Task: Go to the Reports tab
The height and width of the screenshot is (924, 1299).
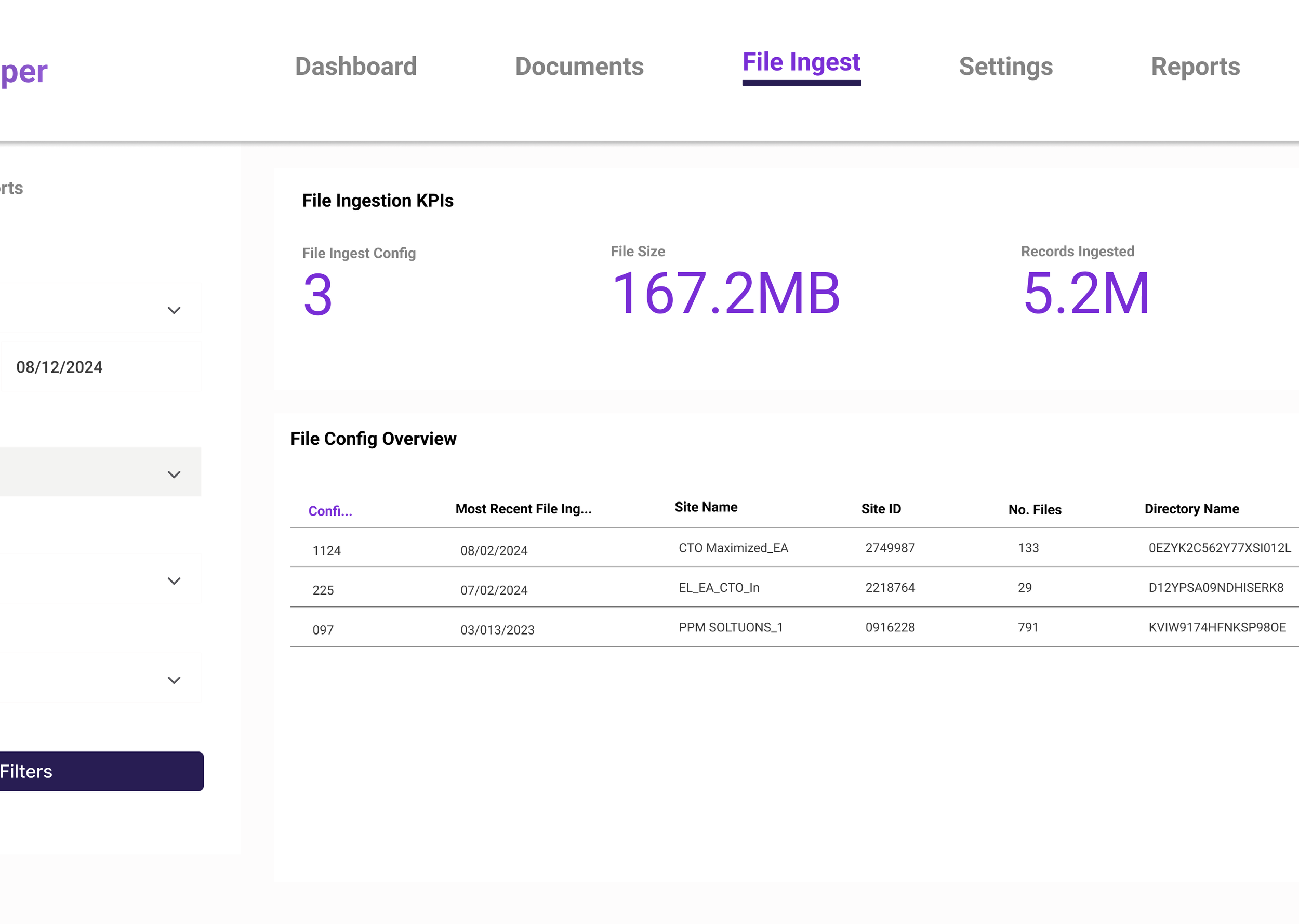Action: pyautogui.click(x=1195, y=67)
